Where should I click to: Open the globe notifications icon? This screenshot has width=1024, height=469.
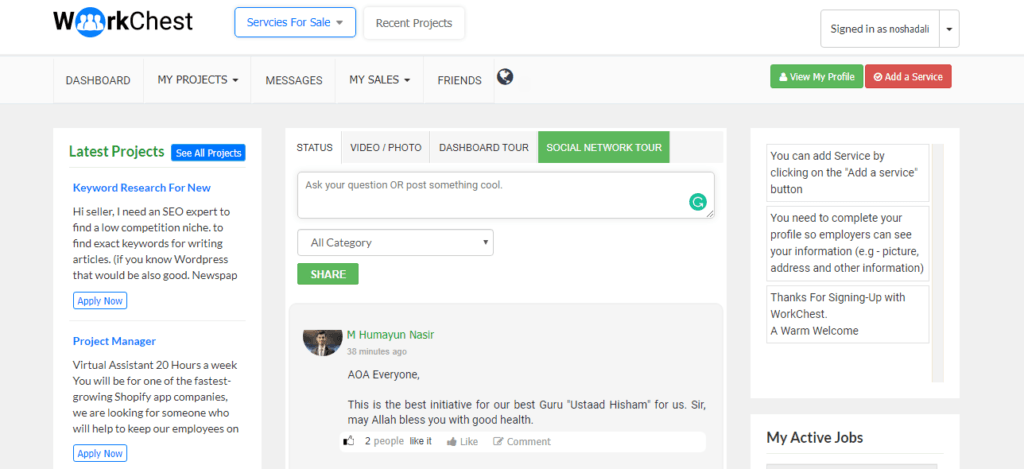coord(505,77)
